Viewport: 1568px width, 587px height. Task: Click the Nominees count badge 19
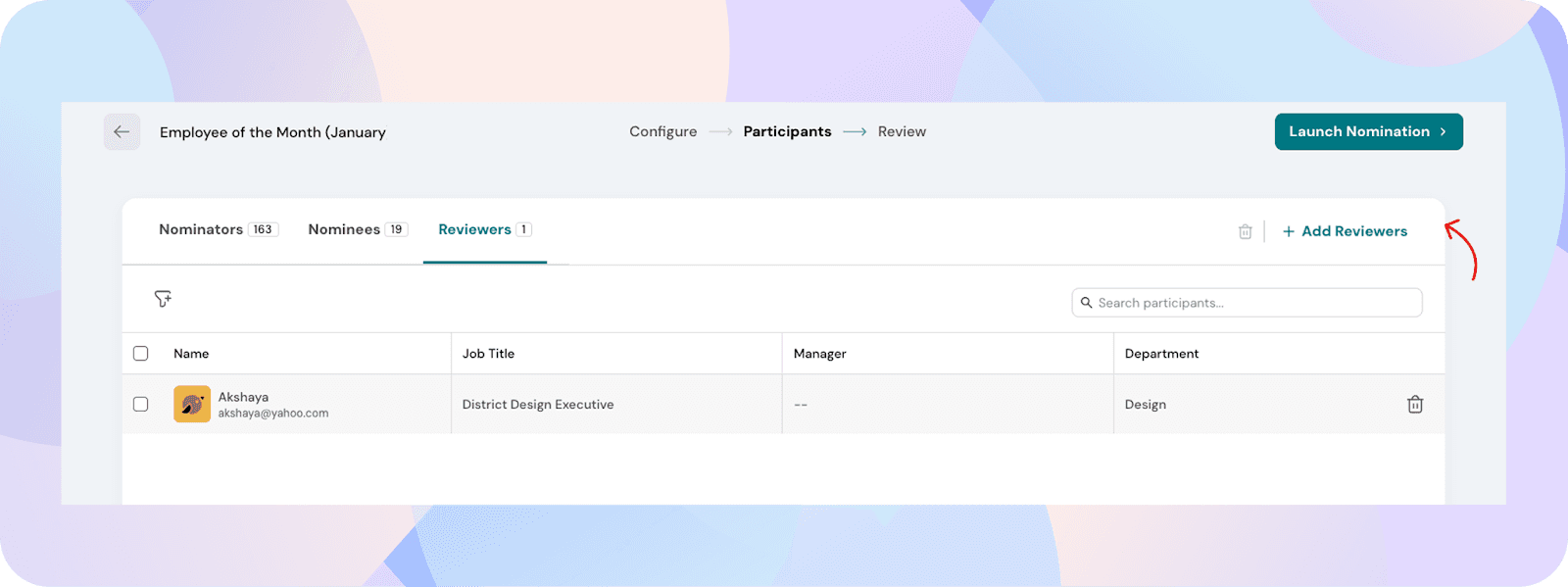pyautogui.click(x=396, y=229)
